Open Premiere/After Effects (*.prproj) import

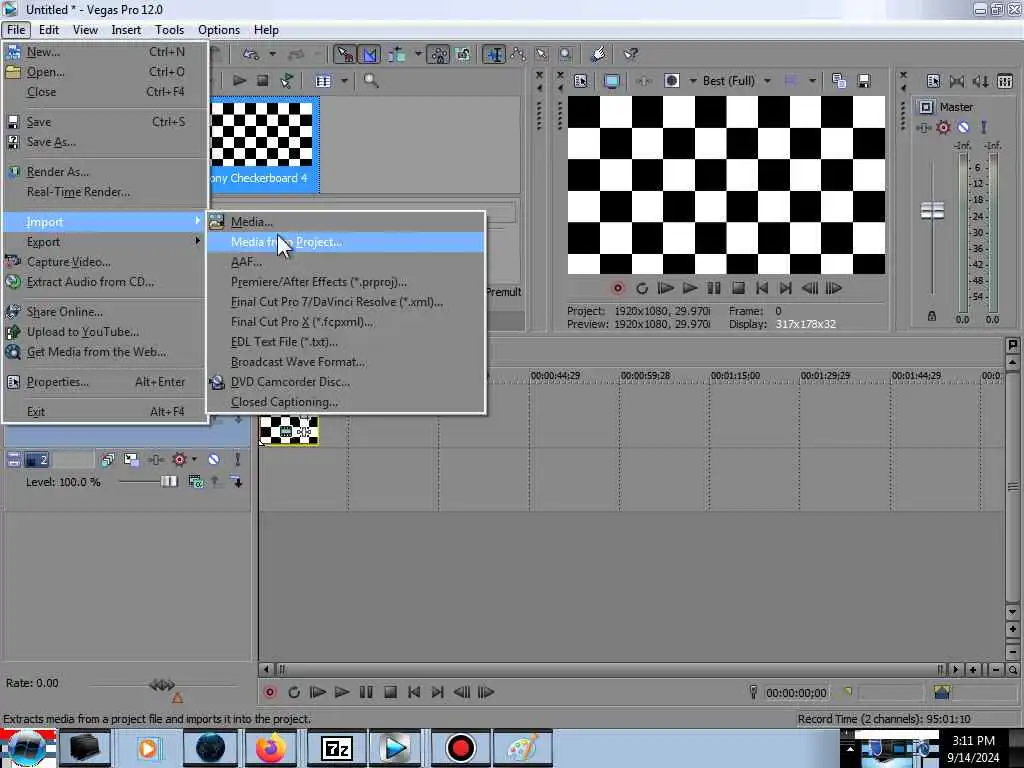pos(346,282)
